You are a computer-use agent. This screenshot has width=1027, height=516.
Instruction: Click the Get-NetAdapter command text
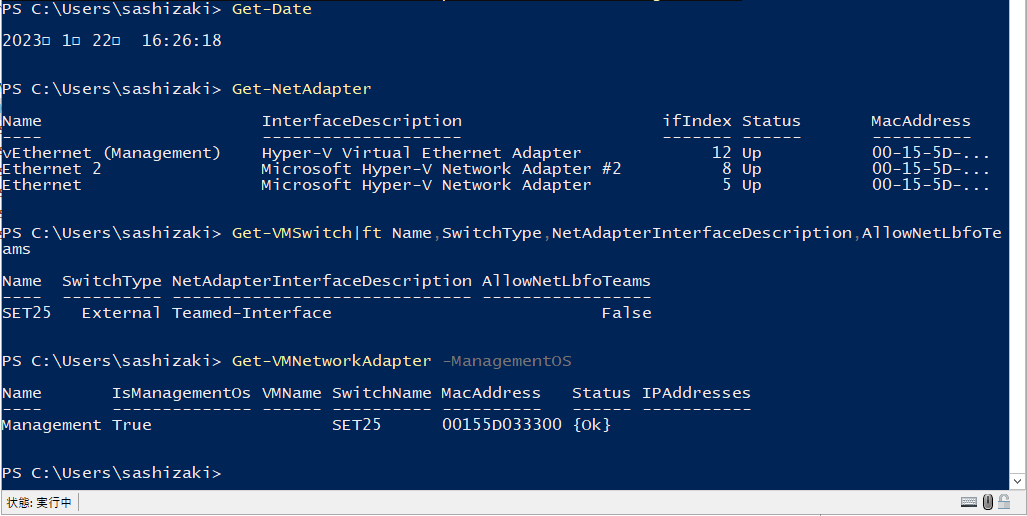click(x=301, y=88)
